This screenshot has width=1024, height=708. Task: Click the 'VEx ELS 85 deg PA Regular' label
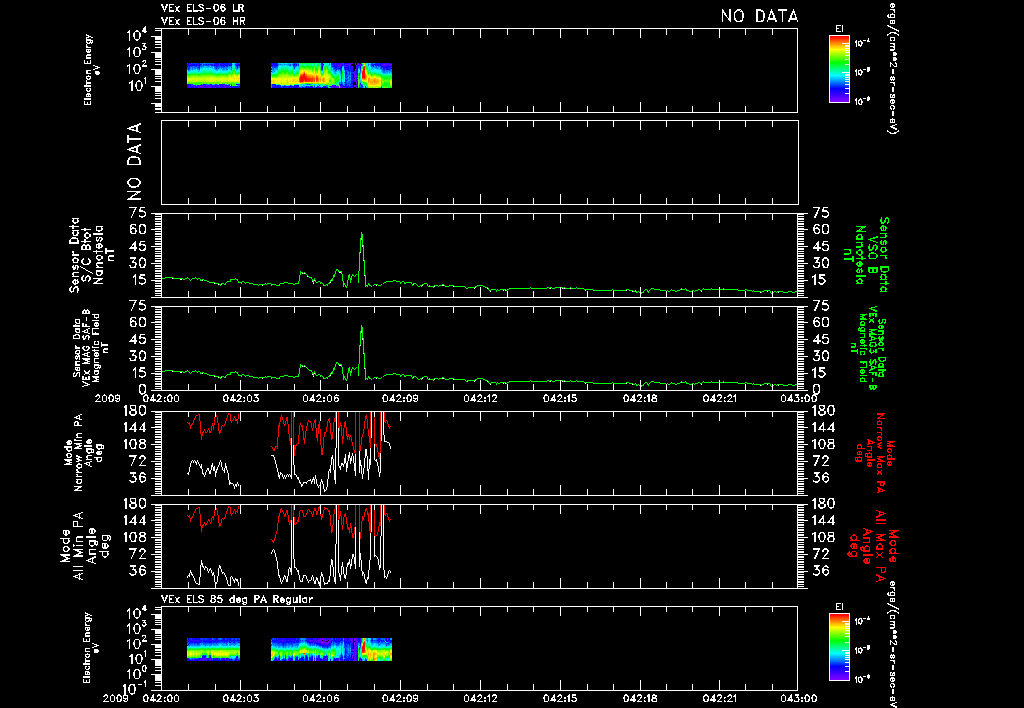click(237, 599)
